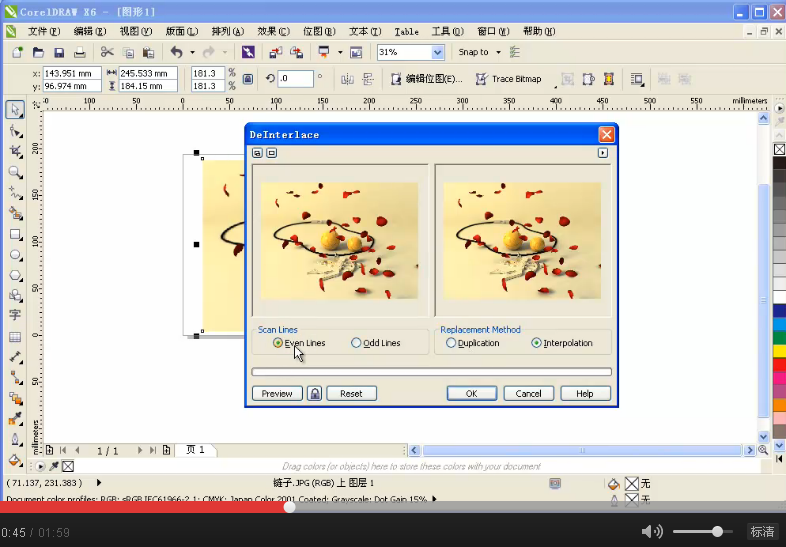Select the Freehand drawing tool

click(15, 193)
